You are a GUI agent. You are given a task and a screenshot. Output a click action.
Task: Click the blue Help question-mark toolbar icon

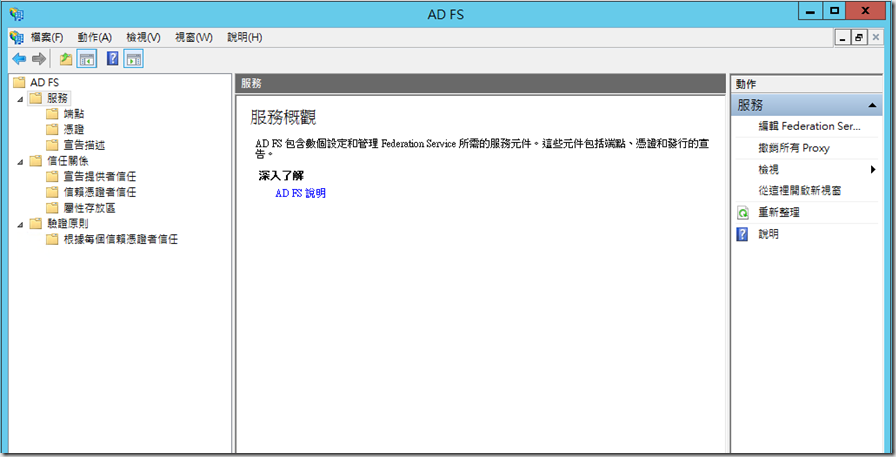(x=112, y=59)
